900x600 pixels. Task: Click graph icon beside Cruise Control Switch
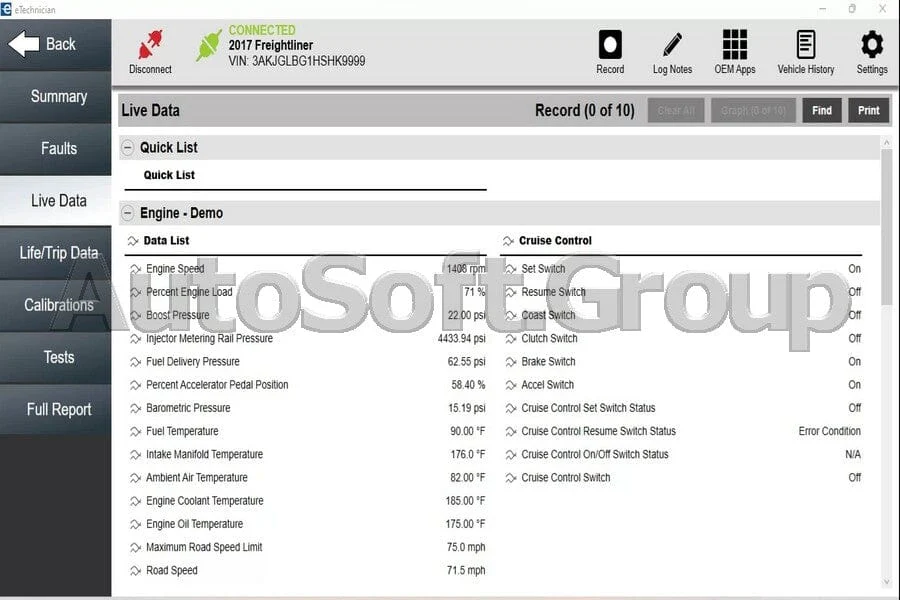pos(511,478)
